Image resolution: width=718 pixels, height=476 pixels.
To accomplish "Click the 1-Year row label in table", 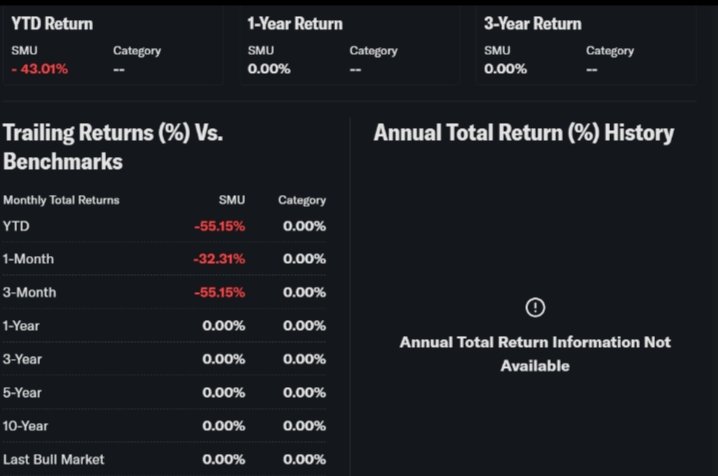I will (22, 325).
